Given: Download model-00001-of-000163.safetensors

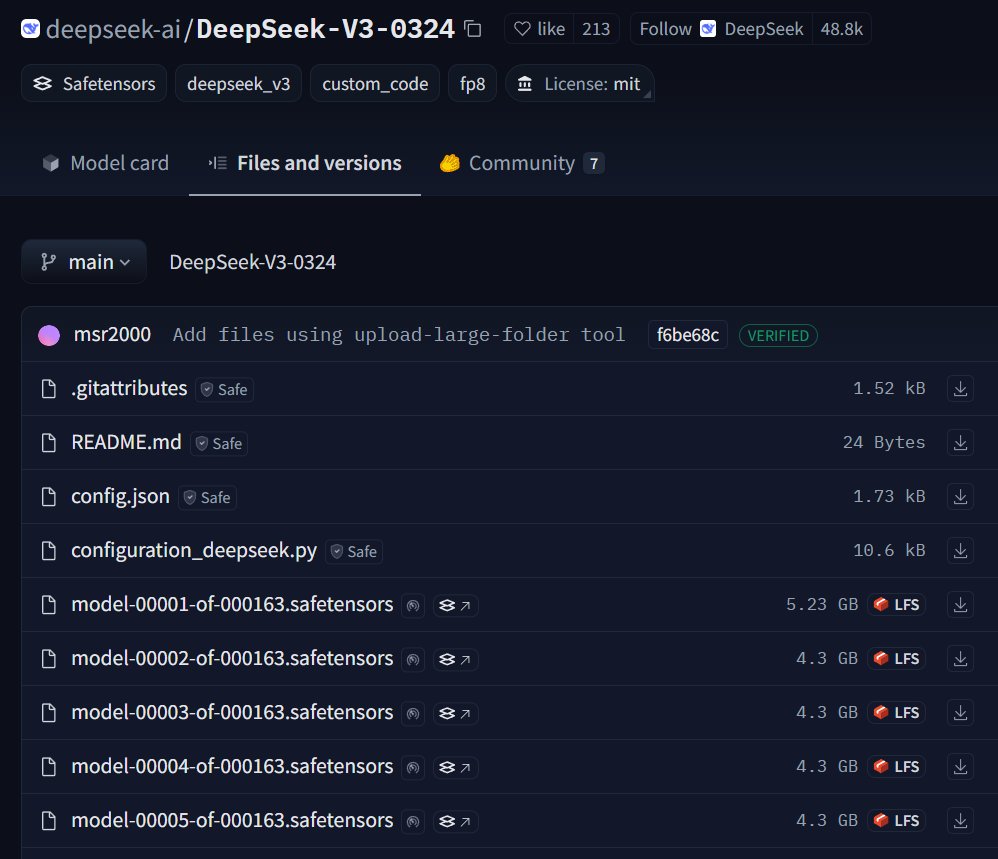Looking at the screenshot, I should coord(960,604).
